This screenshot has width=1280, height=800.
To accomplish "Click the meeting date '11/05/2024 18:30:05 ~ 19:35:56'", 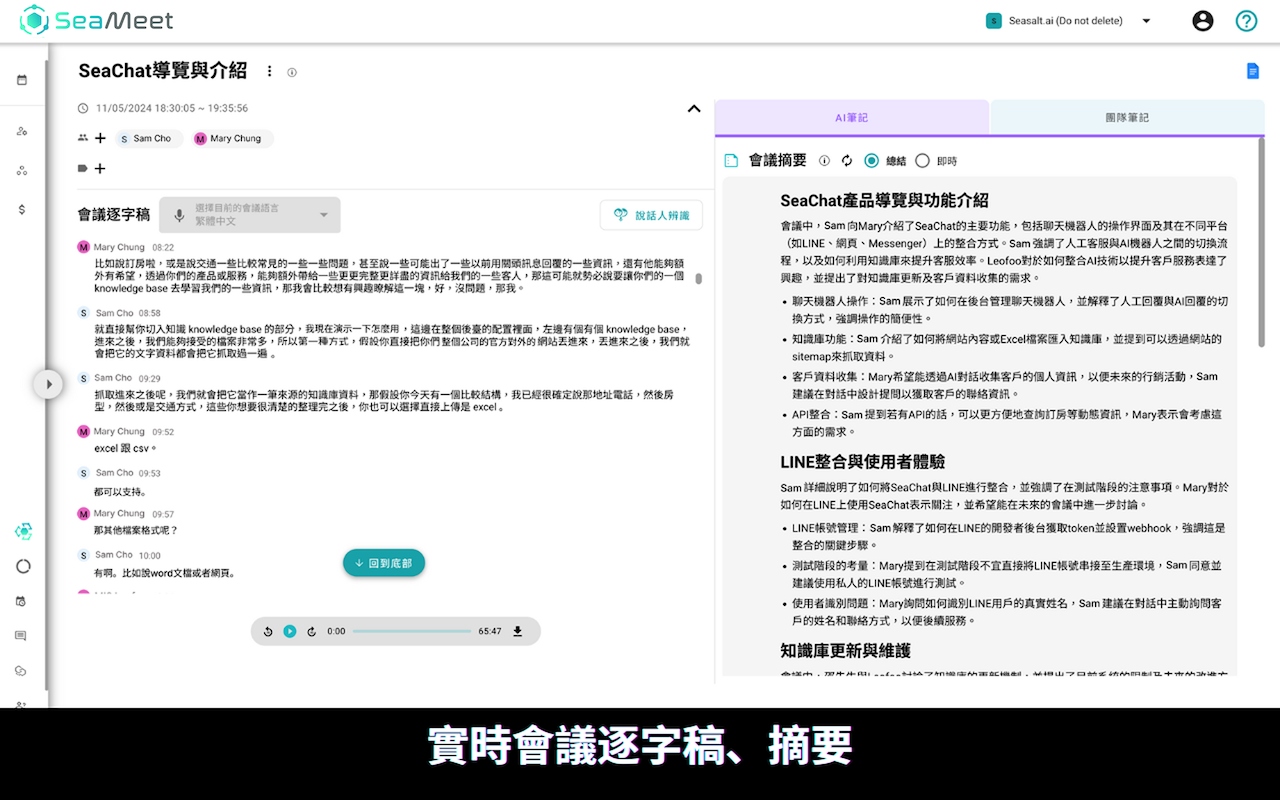I will tap(172, 108).
